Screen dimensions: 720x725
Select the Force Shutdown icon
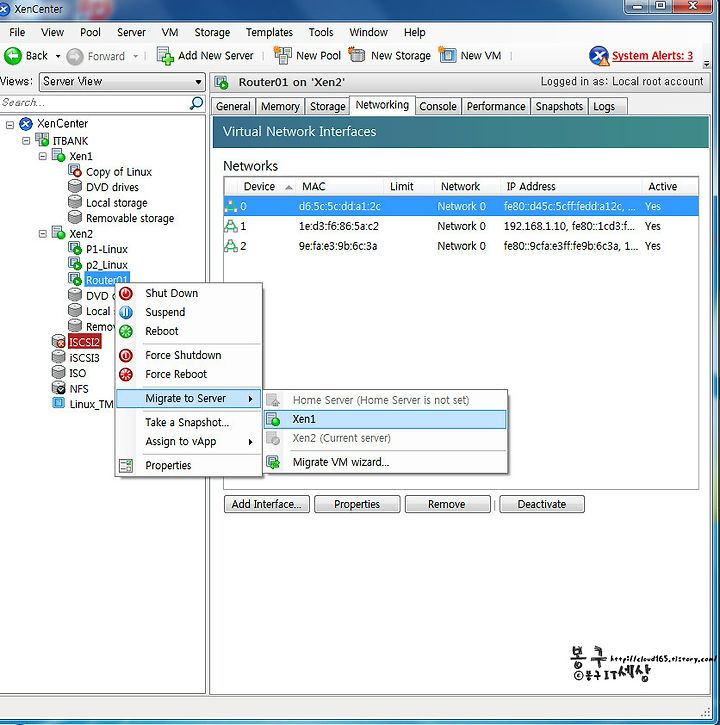coord(126,355)
